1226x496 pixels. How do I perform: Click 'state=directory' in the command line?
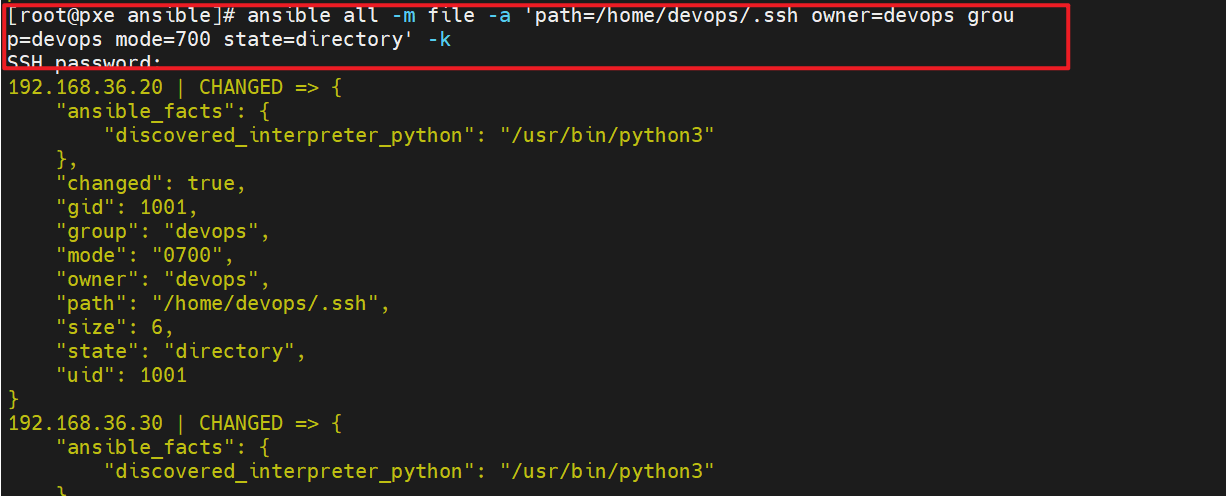pyautogui.click(x=311, y=42)
